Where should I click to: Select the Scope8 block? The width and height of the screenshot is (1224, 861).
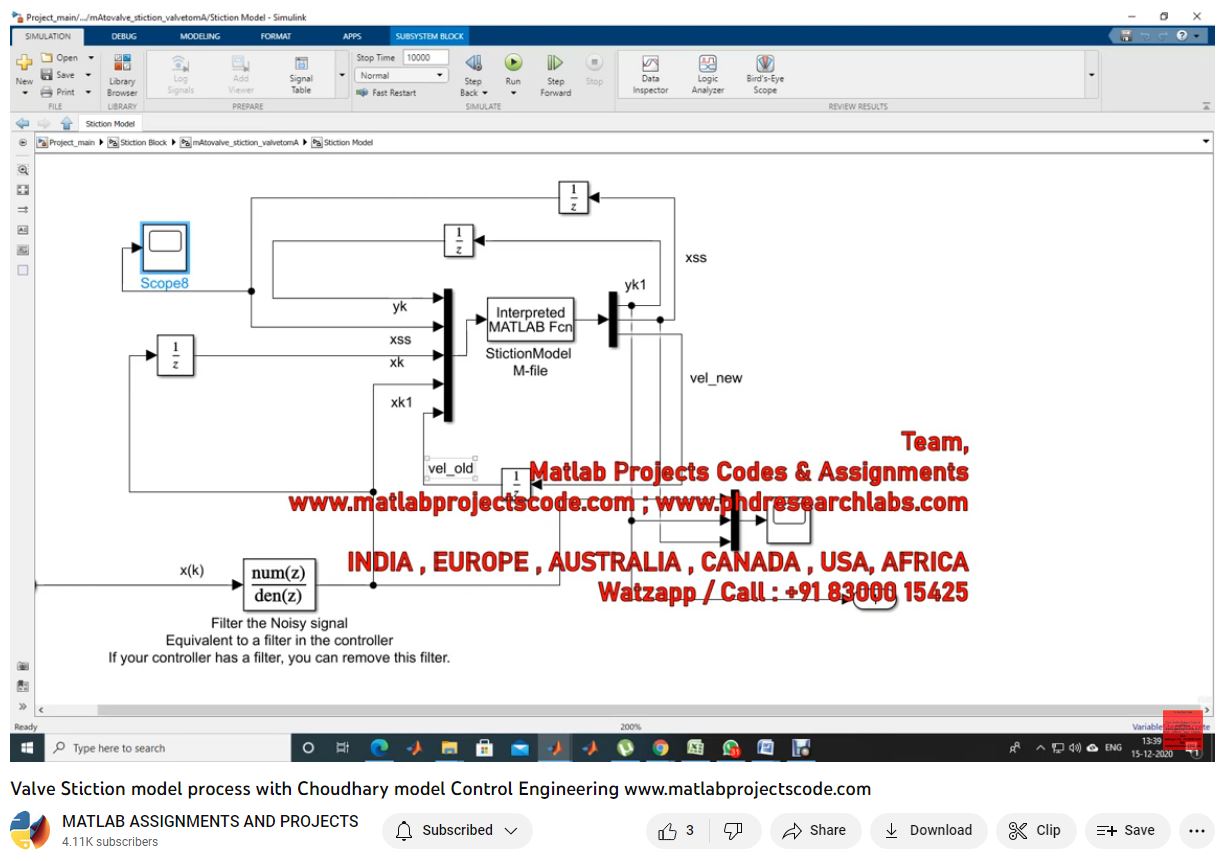[x=164, y=248]
